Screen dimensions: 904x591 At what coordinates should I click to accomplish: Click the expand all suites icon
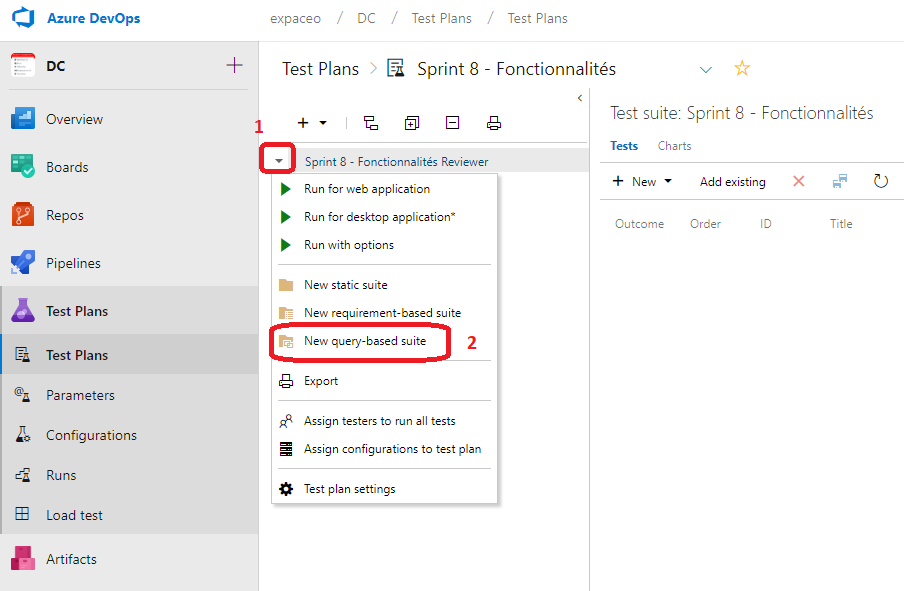(412, 123)
